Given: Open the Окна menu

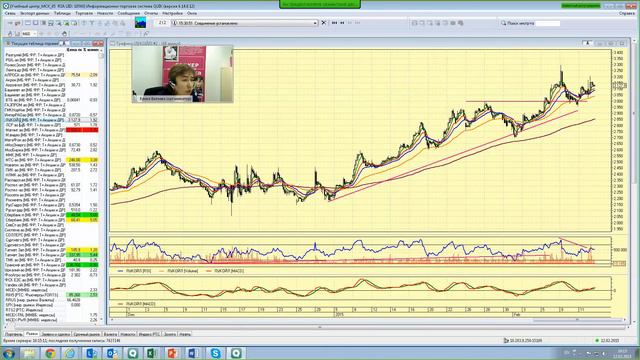Looking at the screenshot, I should [192, 13].
